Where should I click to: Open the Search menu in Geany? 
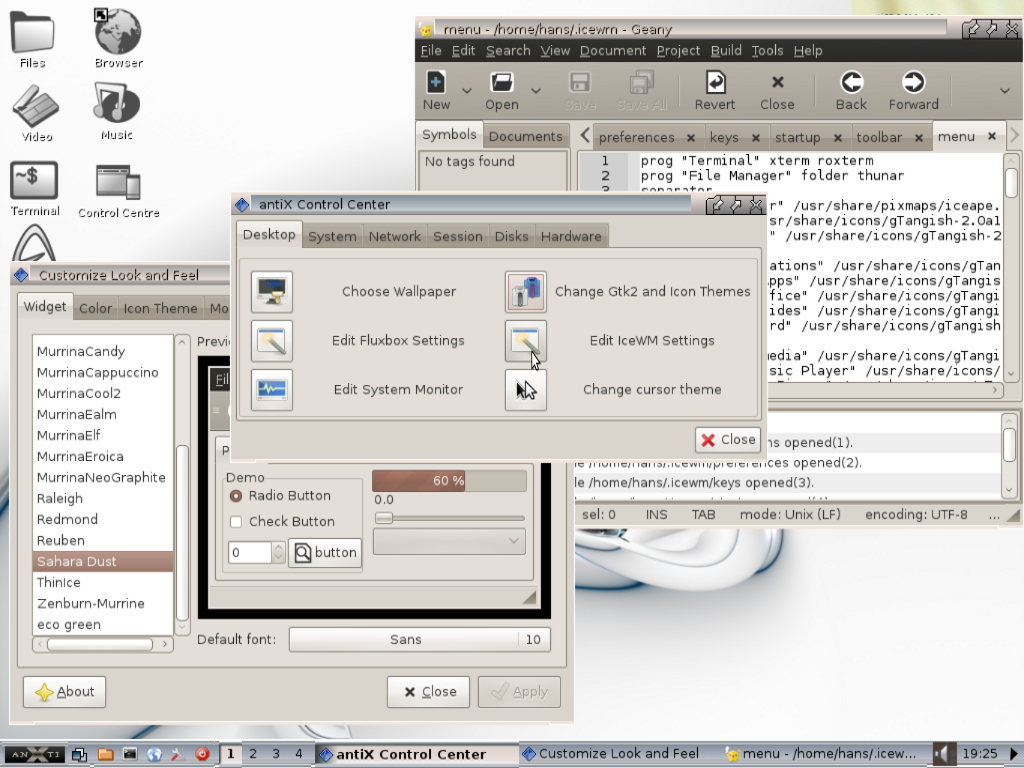pyautogui.click(x=508, y=50)
